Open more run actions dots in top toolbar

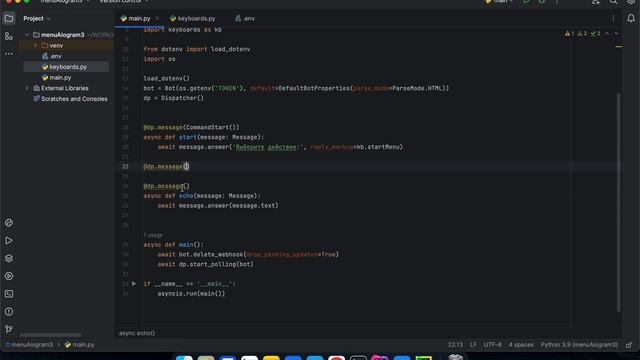coord(557,2)
